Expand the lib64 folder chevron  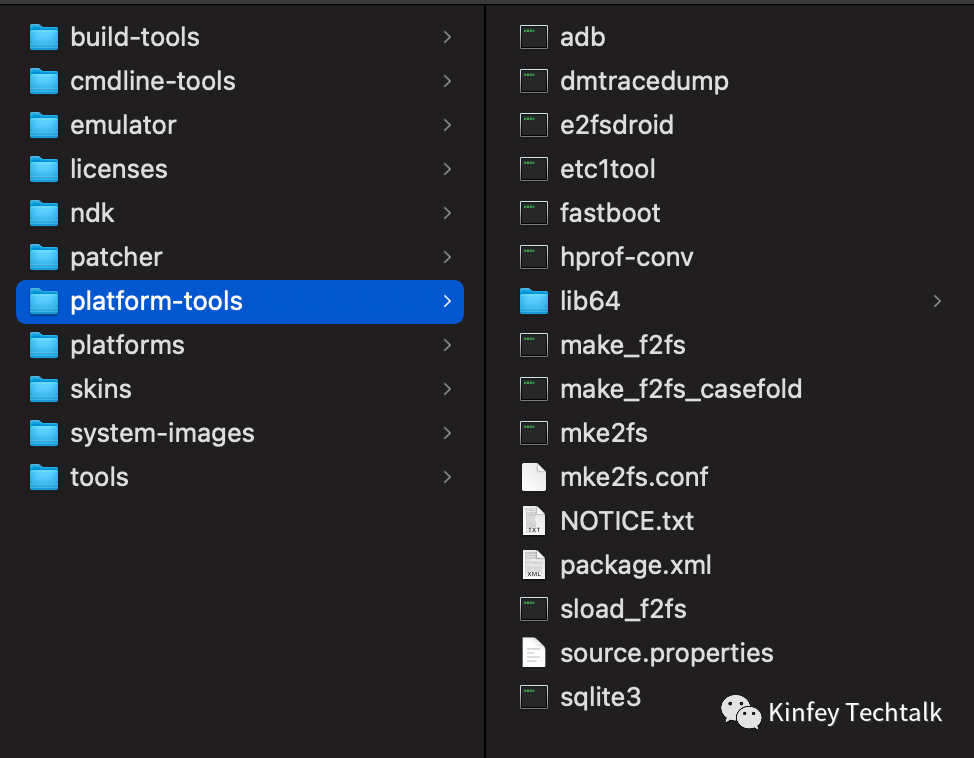937,301
